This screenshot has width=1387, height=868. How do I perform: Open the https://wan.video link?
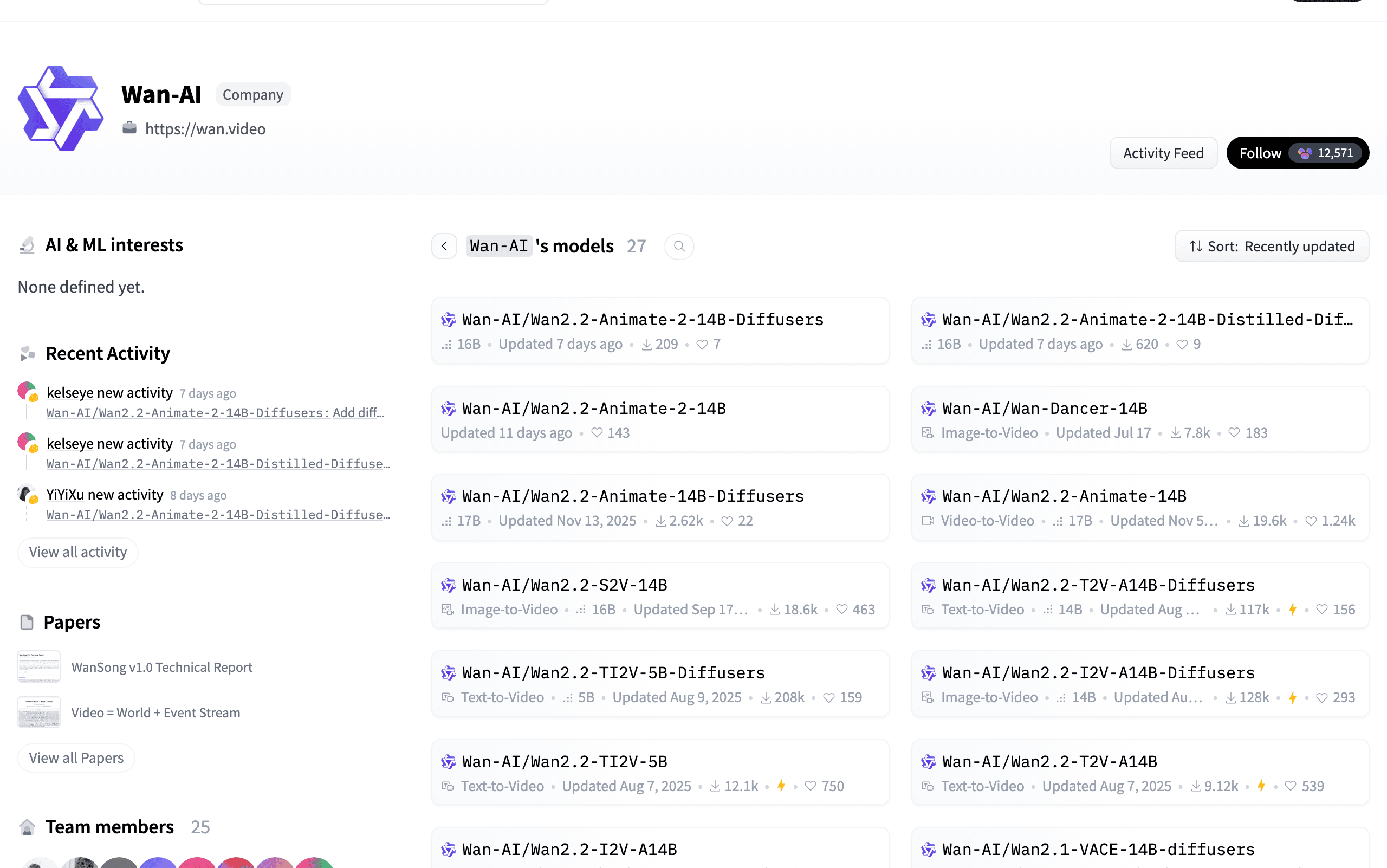205,128
